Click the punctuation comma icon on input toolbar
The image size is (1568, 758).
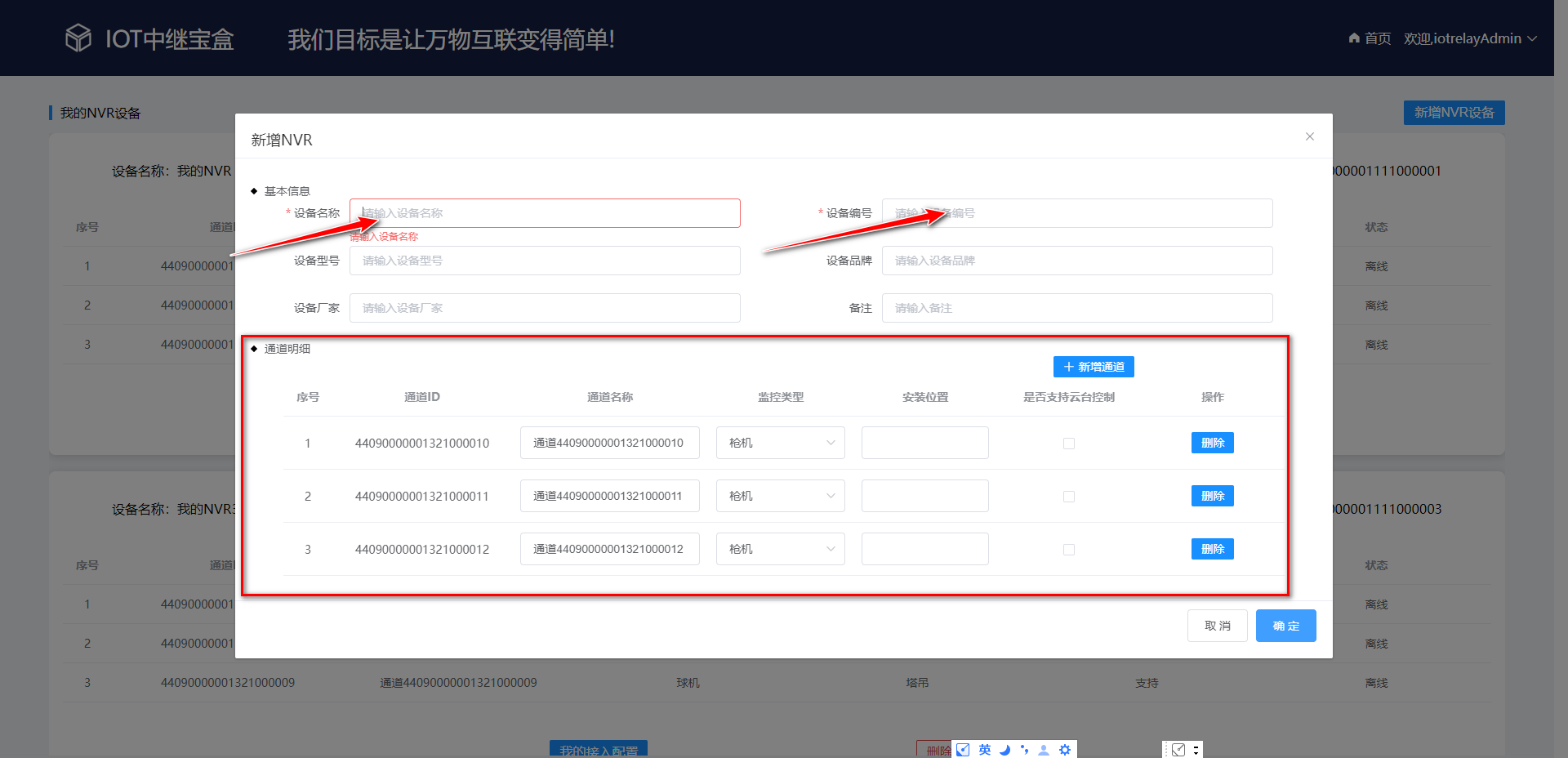1024,750
